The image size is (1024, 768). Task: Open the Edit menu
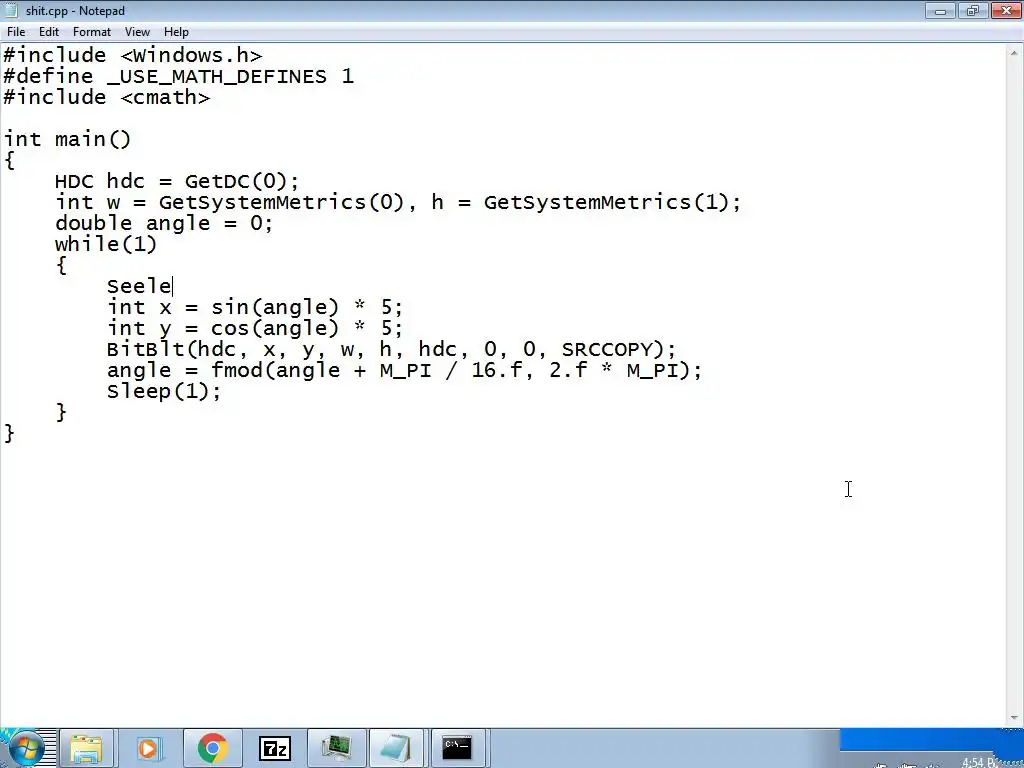[x=49, y=31]
